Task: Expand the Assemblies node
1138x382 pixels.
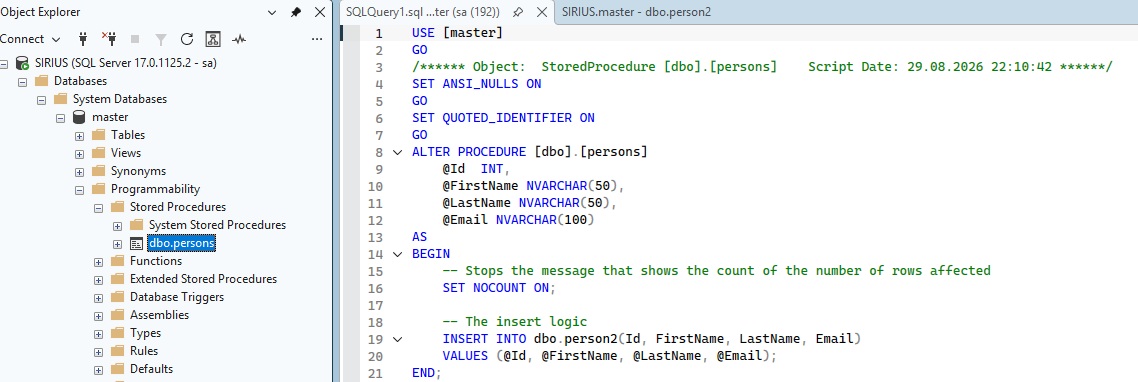Action: (99, 316)
